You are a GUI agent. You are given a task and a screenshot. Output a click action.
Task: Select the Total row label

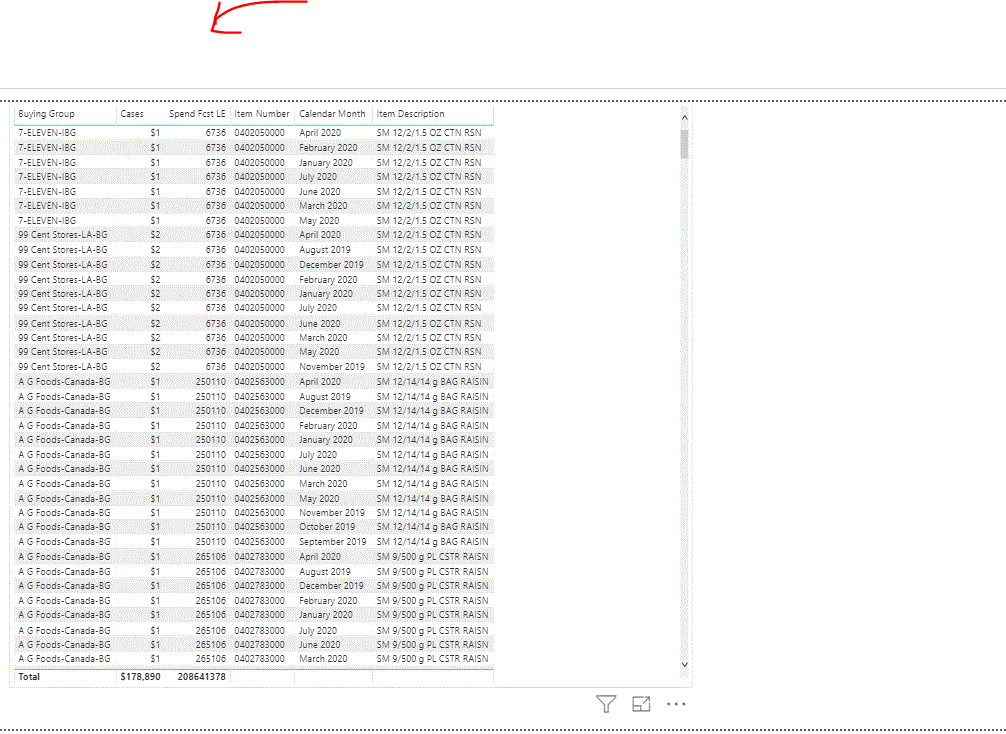29,677
